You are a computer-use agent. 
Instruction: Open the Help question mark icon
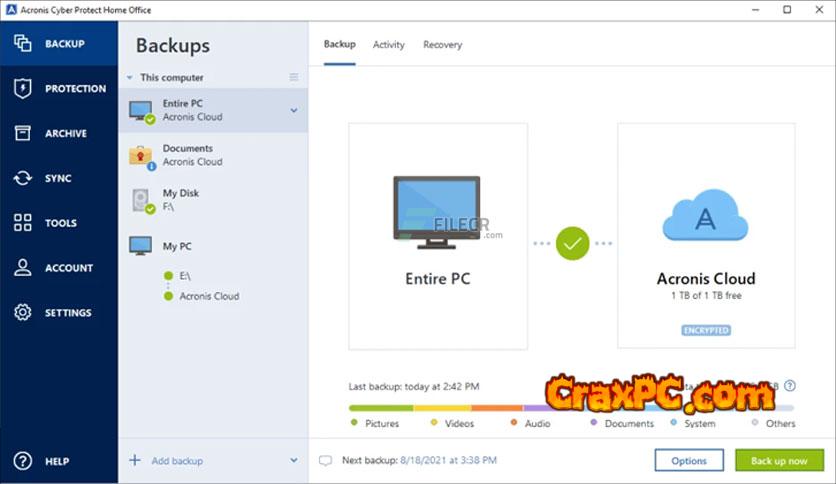click(x=22, y=461)
